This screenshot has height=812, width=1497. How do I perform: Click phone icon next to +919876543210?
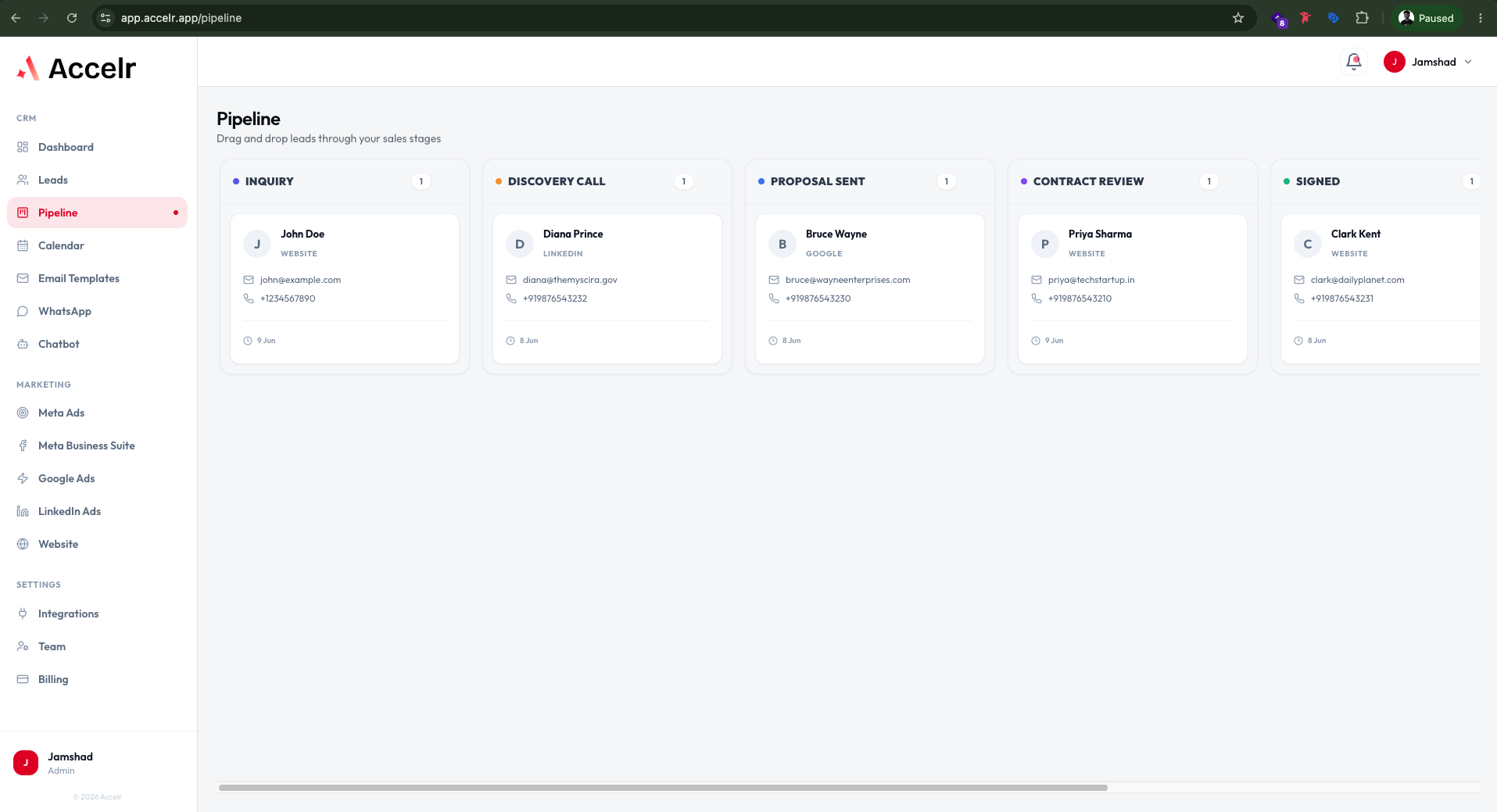tap(1037, 299)
